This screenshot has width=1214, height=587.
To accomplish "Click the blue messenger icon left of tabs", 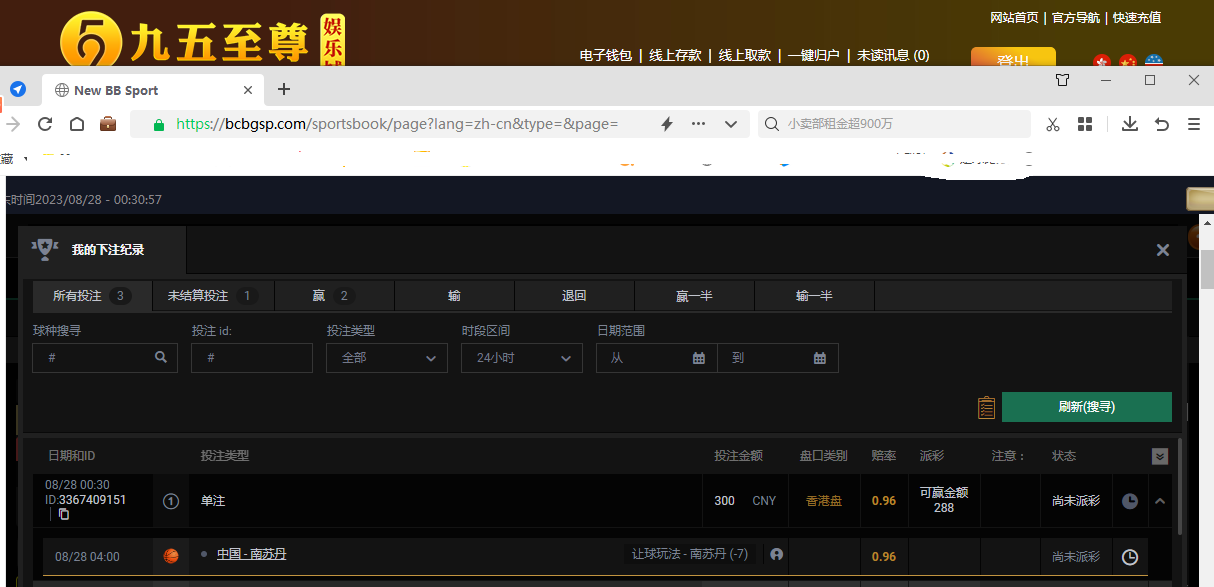I will 17,89.
